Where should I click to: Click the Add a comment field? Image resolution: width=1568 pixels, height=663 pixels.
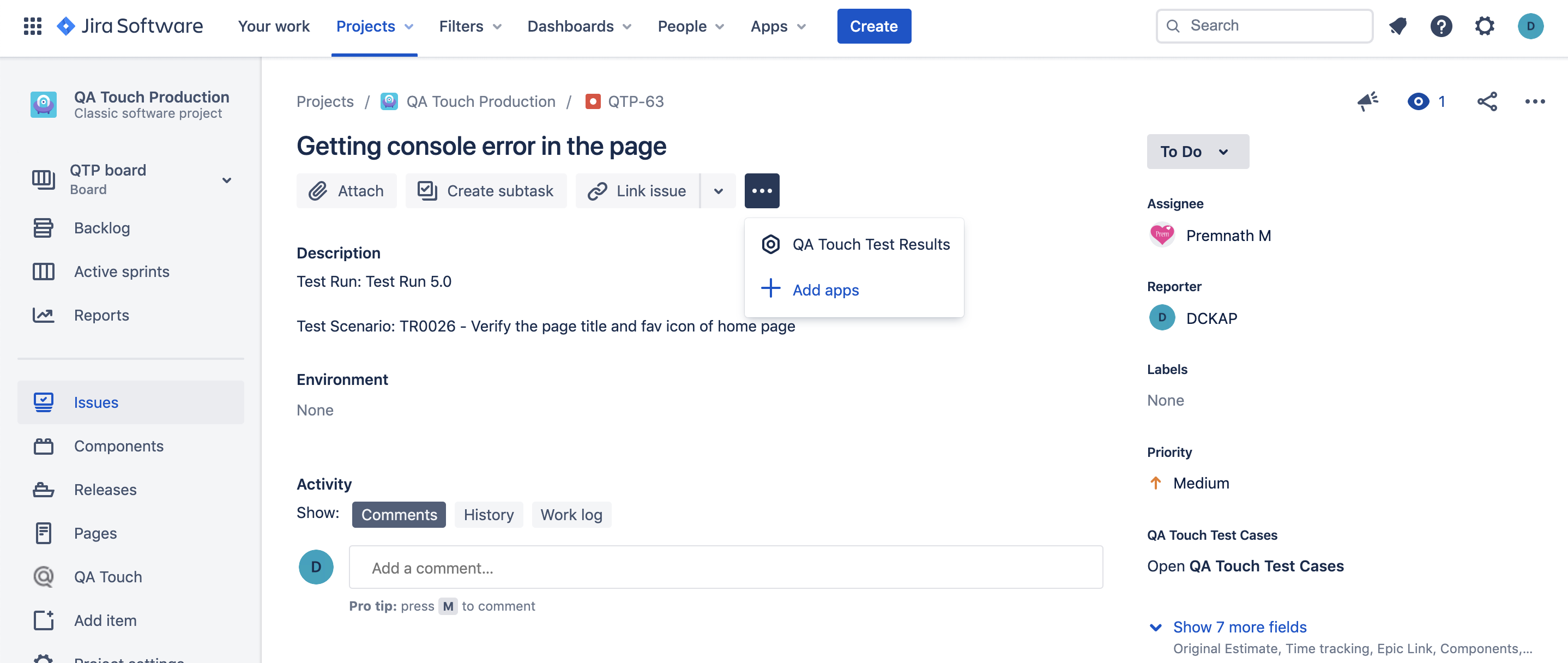[726, 568]
